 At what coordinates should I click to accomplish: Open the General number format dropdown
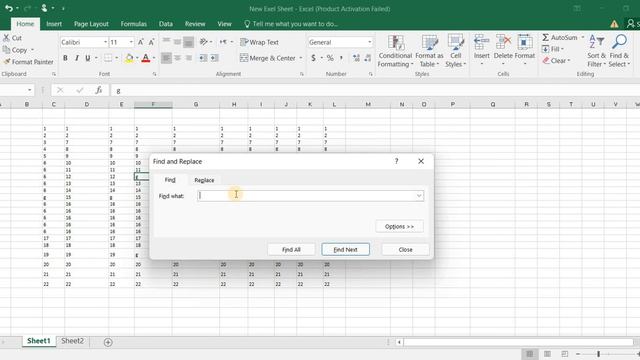point(369,42)
